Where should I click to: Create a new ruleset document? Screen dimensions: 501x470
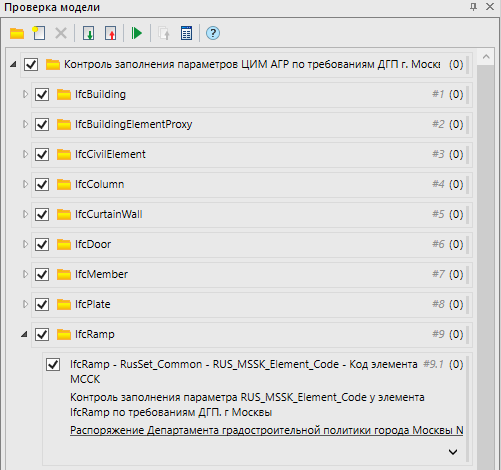[39, 33]
